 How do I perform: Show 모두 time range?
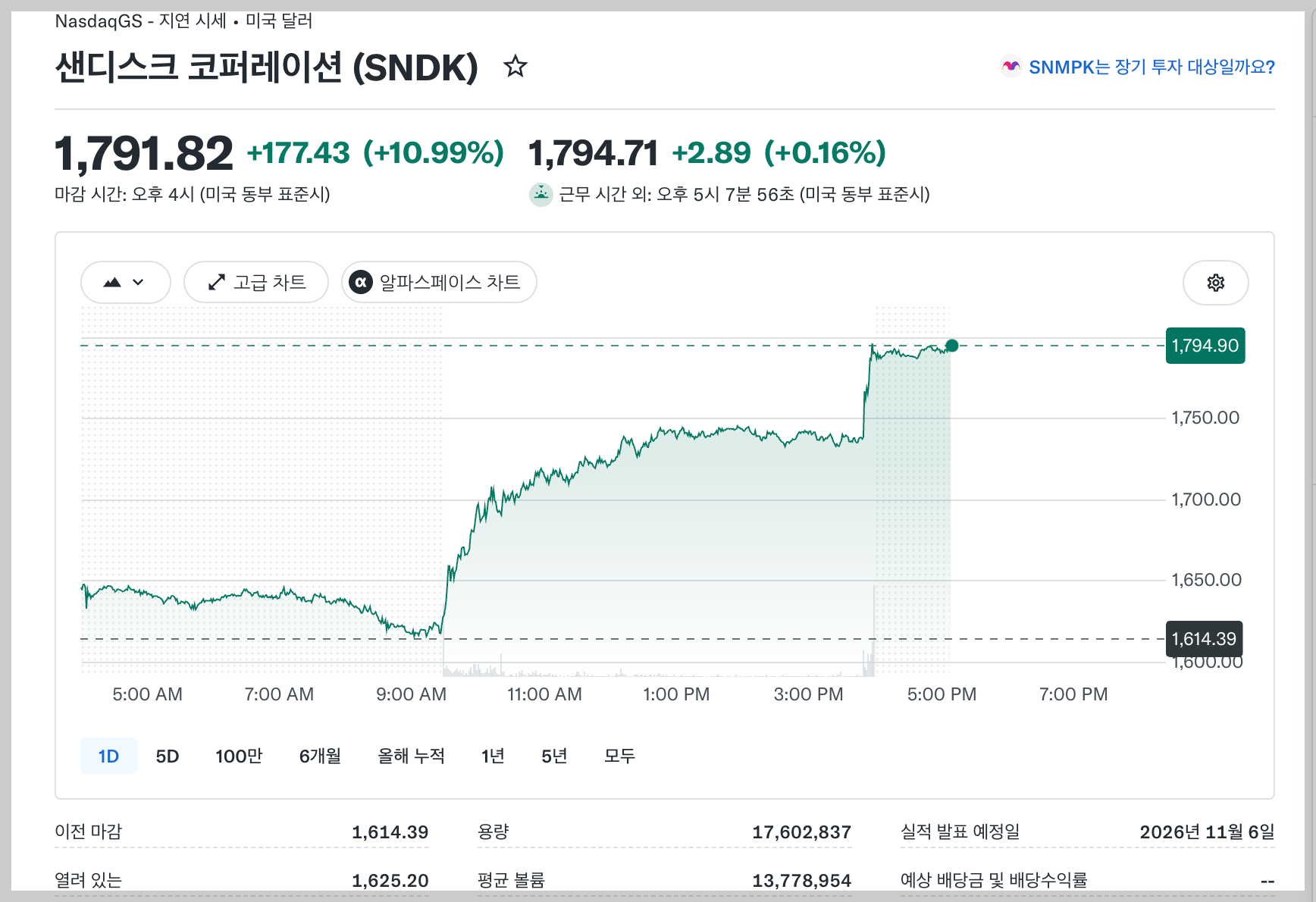[x=619, y=756]
